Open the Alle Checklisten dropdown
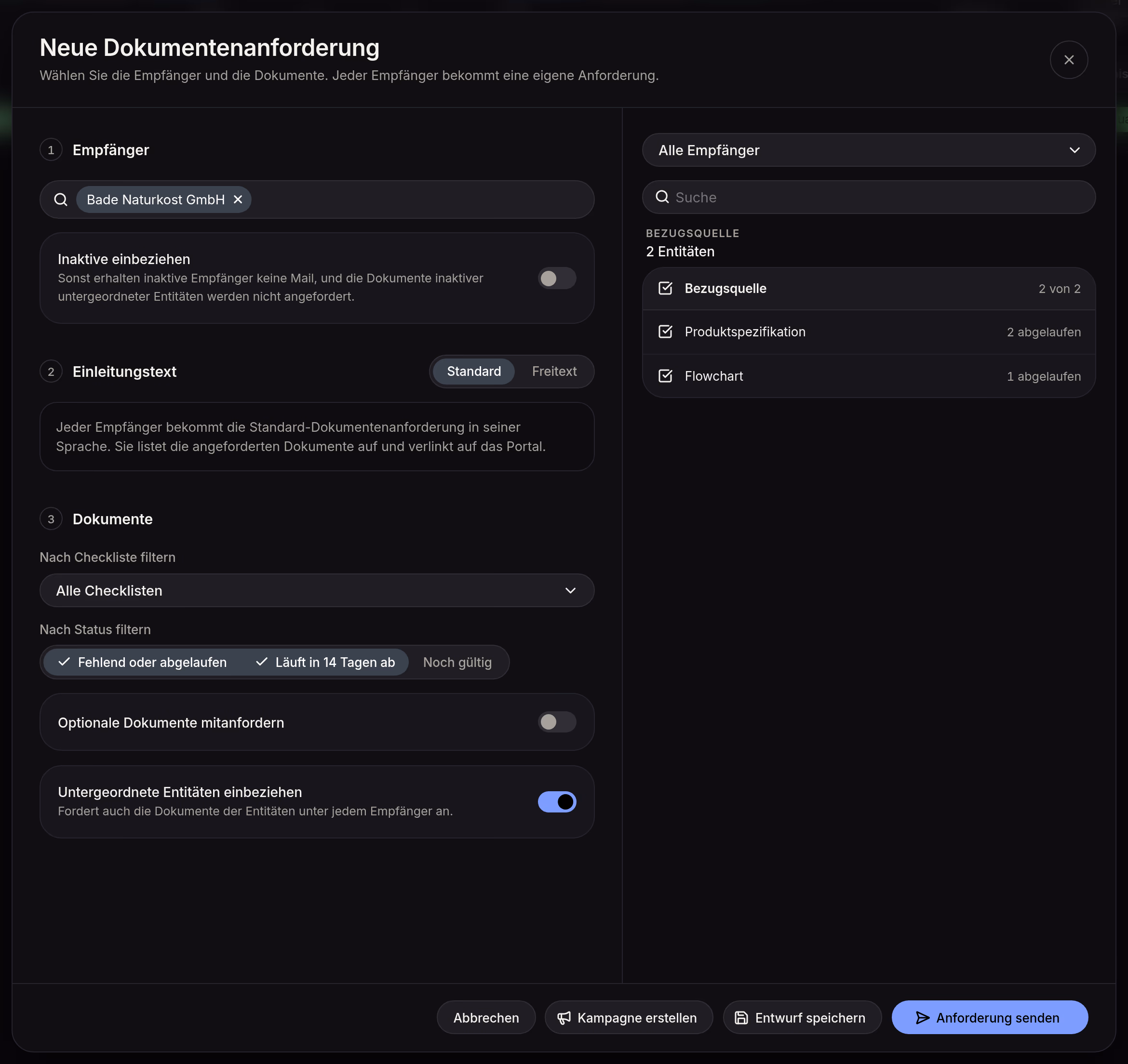 (x=317, y=590)
